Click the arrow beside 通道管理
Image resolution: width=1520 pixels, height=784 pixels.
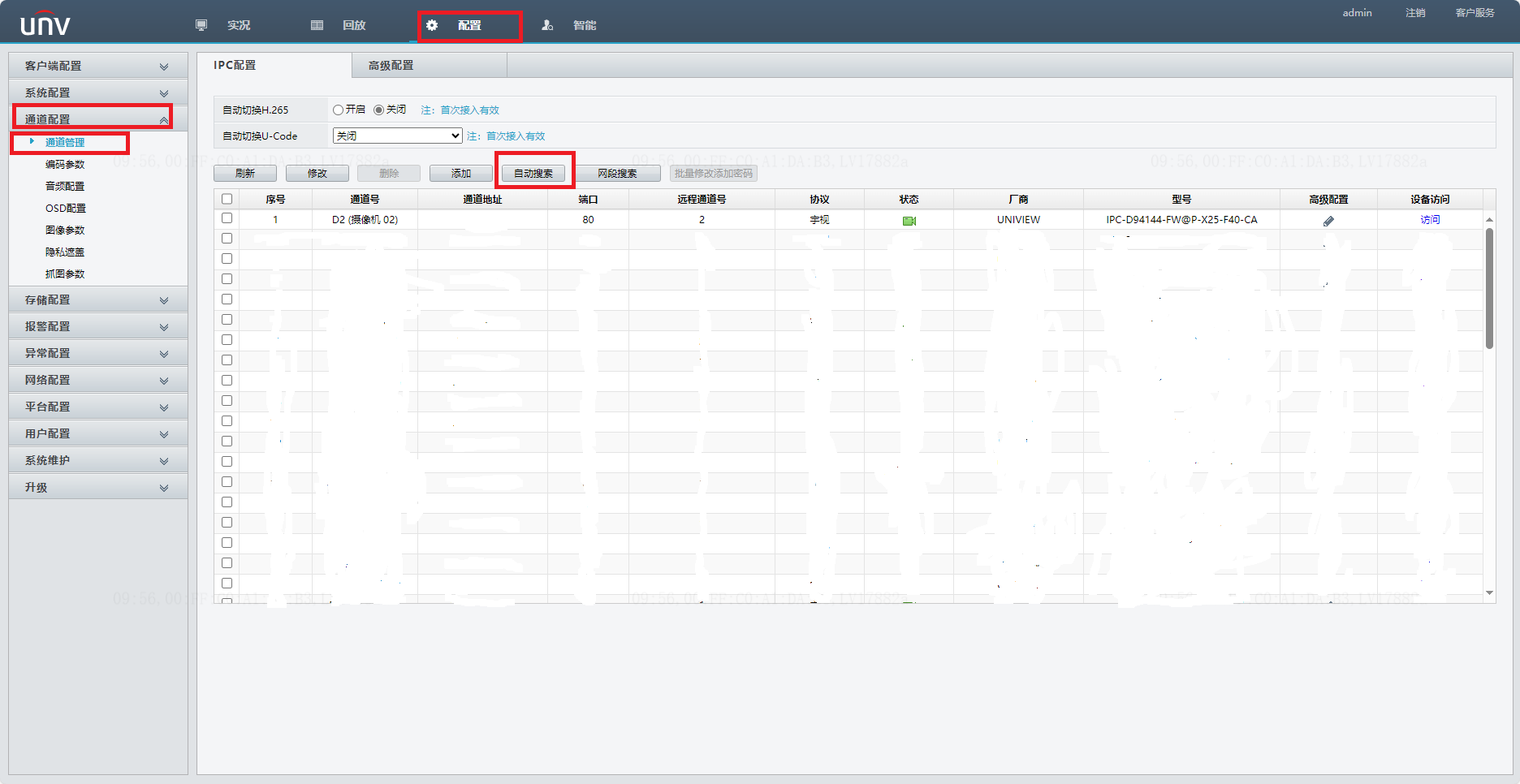pyautogui.click(x=32, y=141)
